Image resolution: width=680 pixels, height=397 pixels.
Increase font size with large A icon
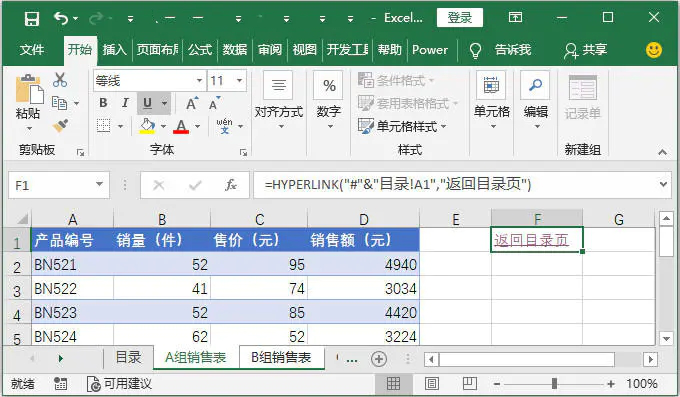(x=192, y=103)
